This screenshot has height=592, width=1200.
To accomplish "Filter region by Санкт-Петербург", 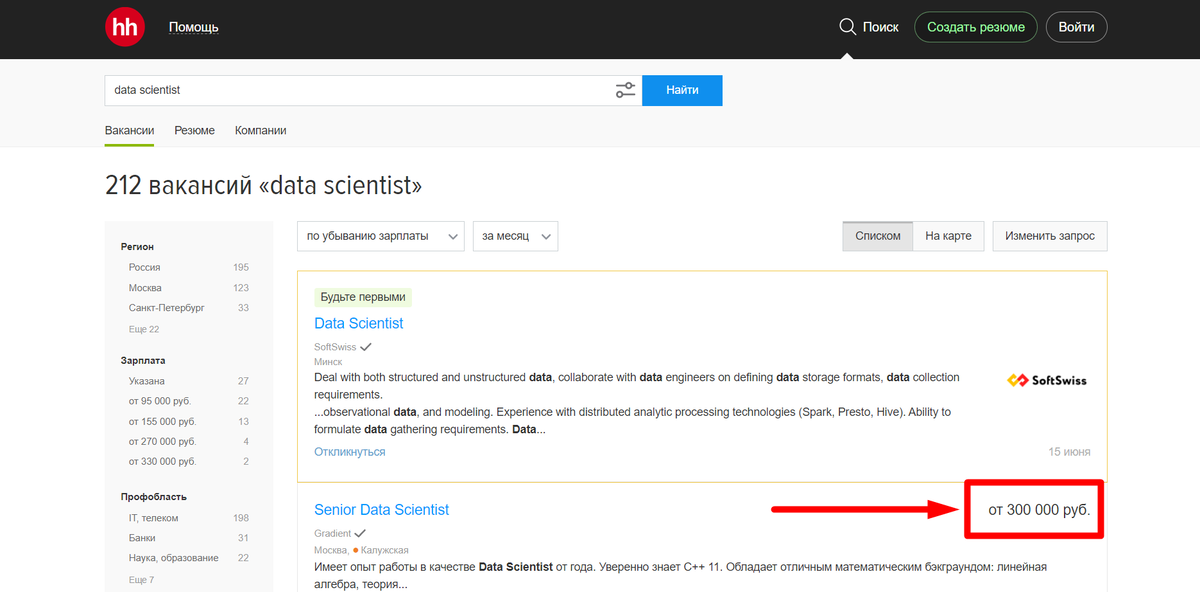I will click(166, 308).
